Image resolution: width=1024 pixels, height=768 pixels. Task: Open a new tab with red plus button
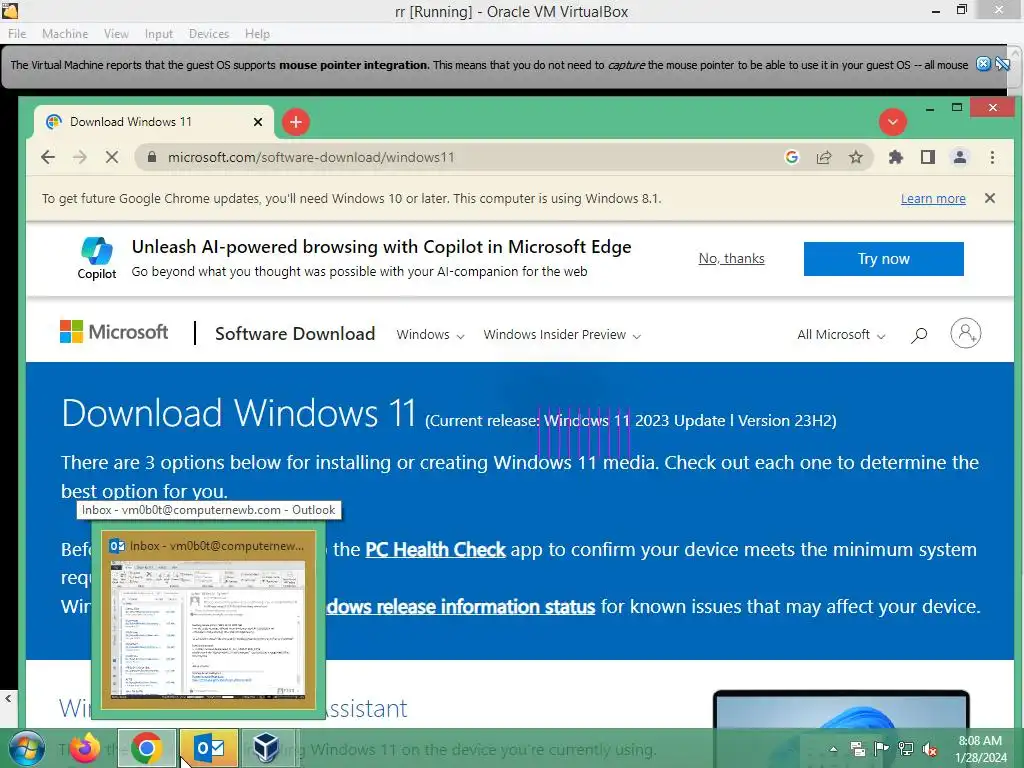296,122
